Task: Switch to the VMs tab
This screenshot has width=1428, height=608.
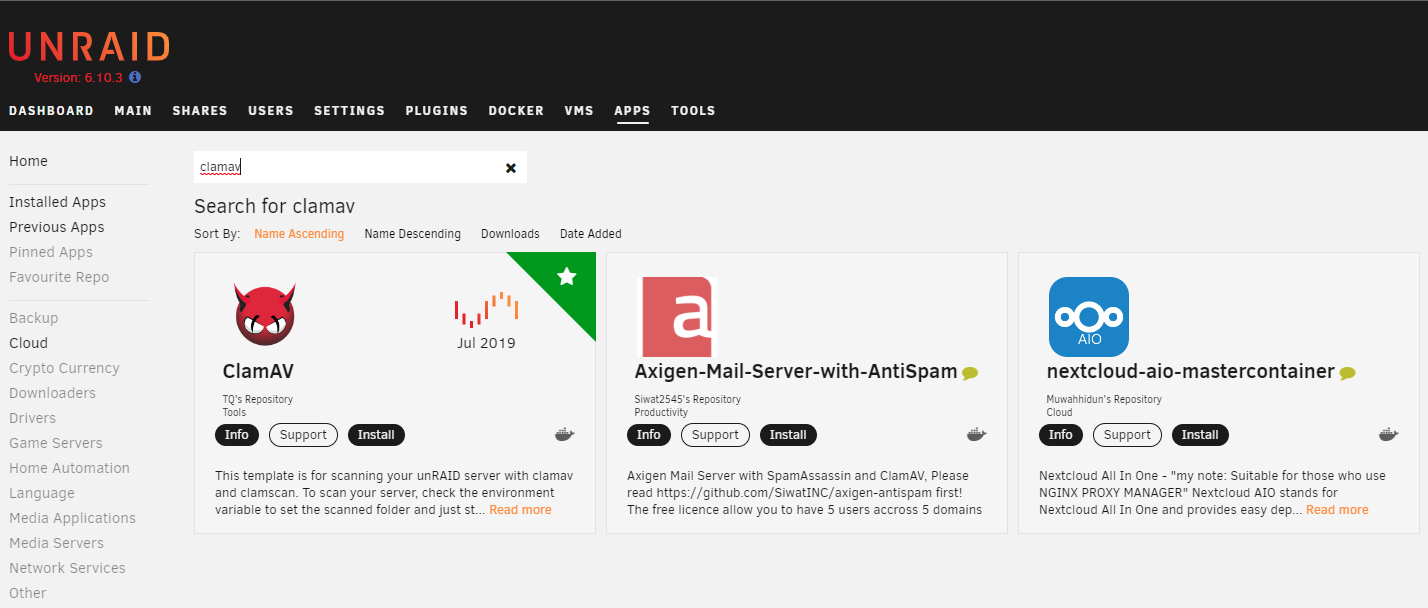Action: (x=579, y=111)
